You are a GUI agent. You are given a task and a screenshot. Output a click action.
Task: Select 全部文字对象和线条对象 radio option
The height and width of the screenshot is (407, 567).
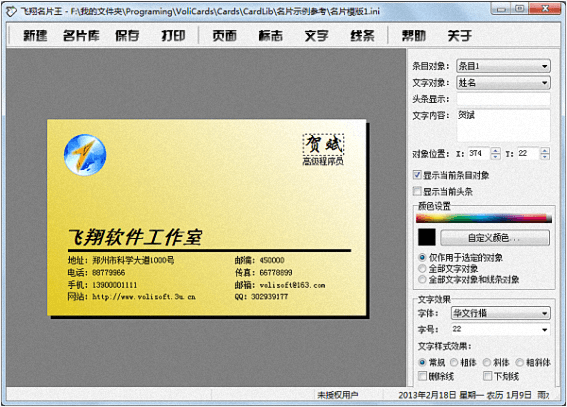tap(422, 279)
